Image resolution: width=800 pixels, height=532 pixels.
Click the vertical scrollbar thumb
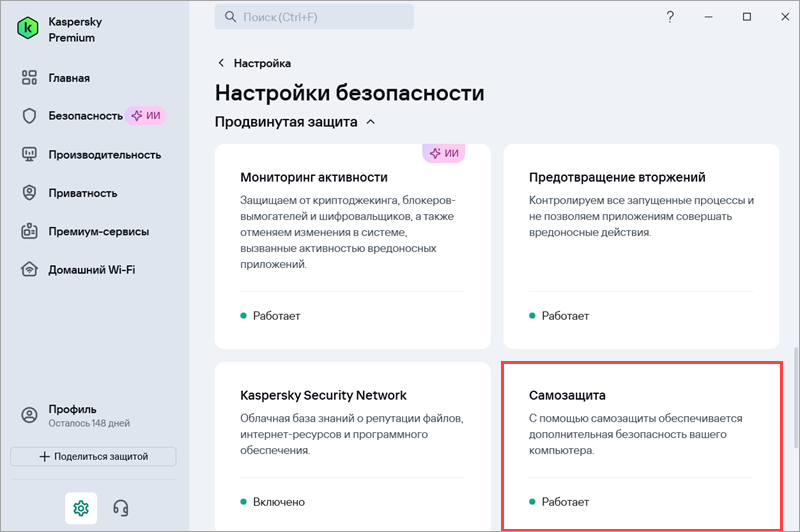(795, 398)
